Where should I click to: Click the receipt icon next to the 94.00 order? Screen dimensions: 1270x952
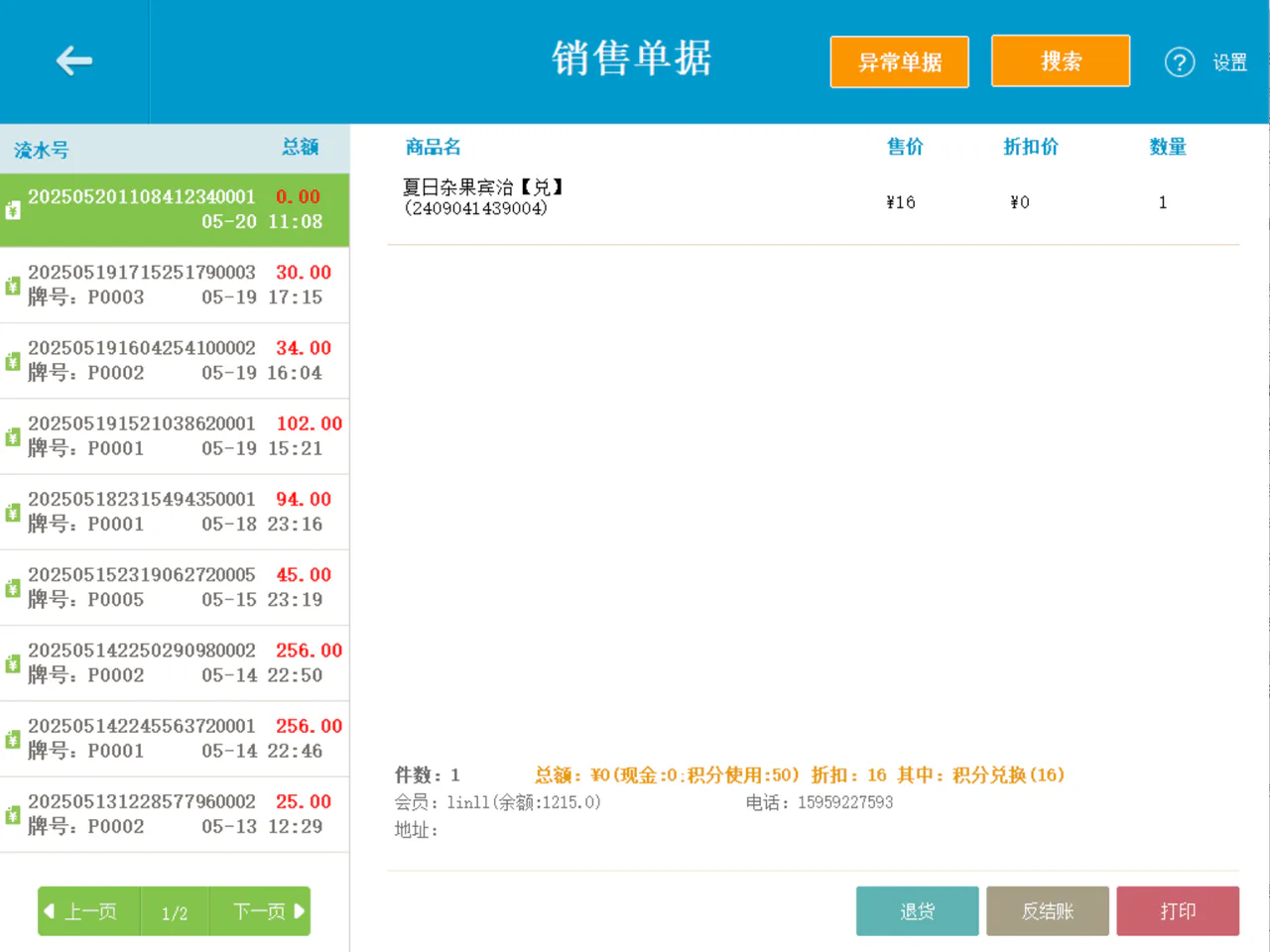(x=13, y=512)
